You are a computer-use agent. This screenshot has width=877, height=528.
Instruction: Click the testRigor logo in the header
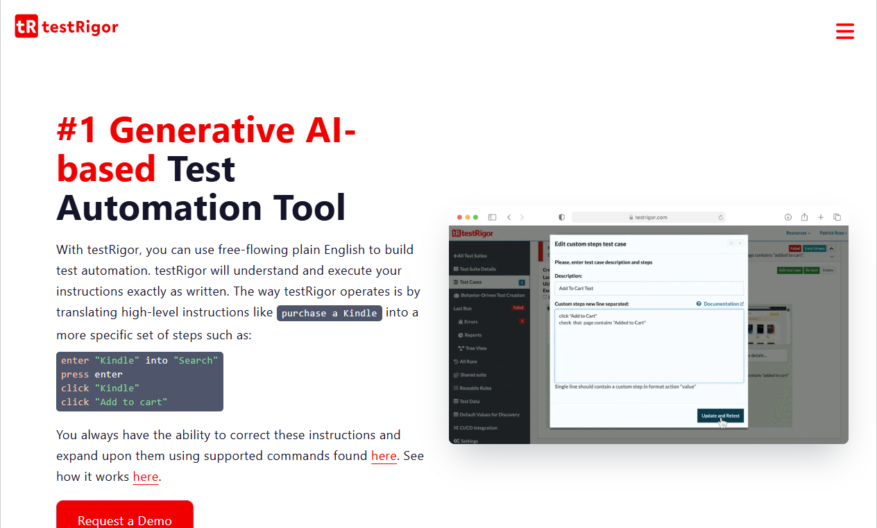coord(67,26)
